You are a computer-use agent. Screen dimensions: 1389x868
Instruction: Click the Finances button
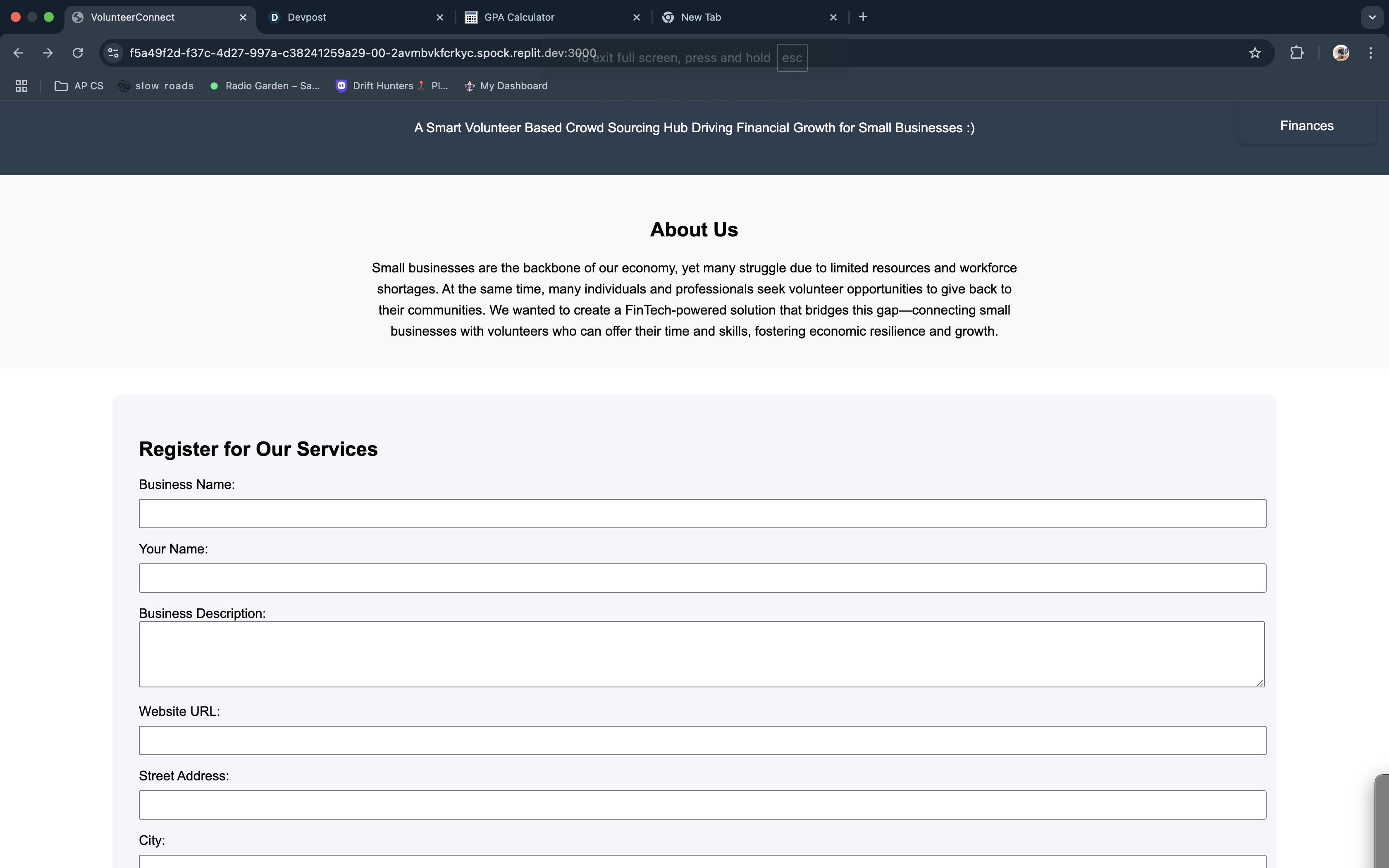pos(1306,126)
